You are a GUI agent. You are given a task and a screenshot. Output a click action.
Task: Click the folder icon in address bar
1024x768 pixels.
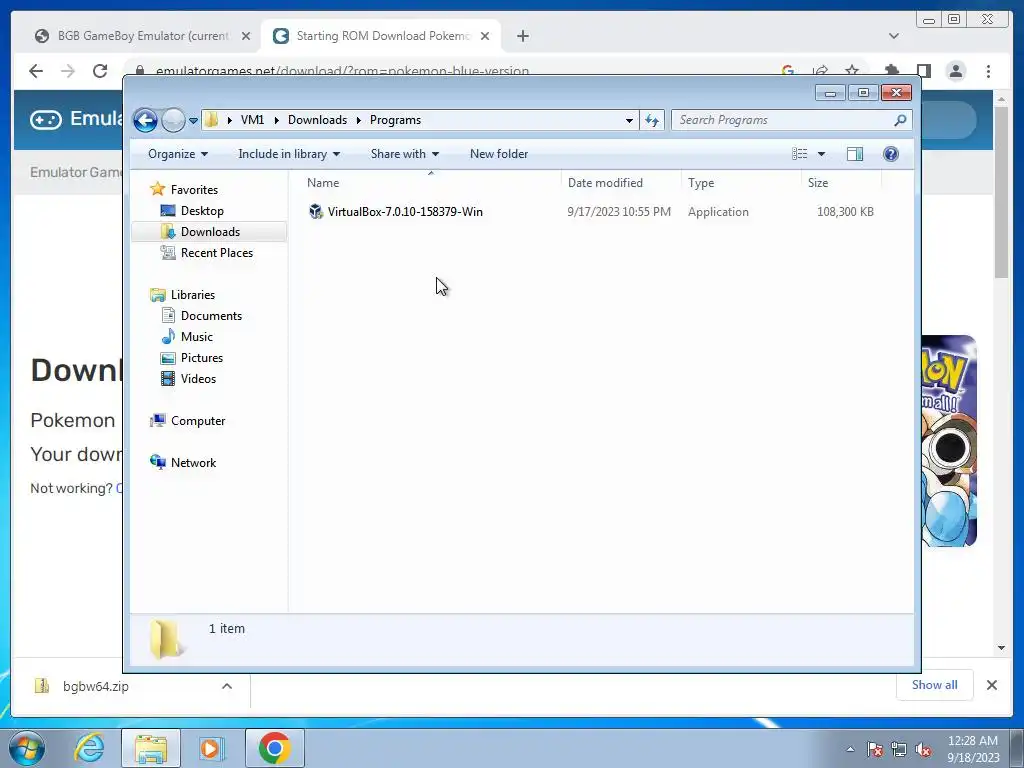(x=211, y=120)
